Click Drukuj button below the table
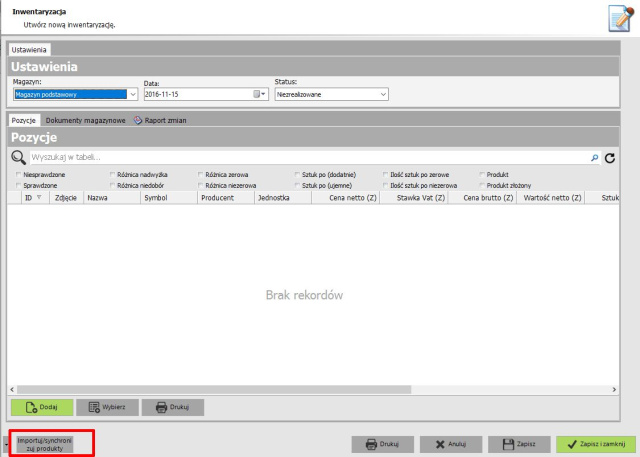Image resolution: width=640 pixels, height=457 pixels. 173,407
